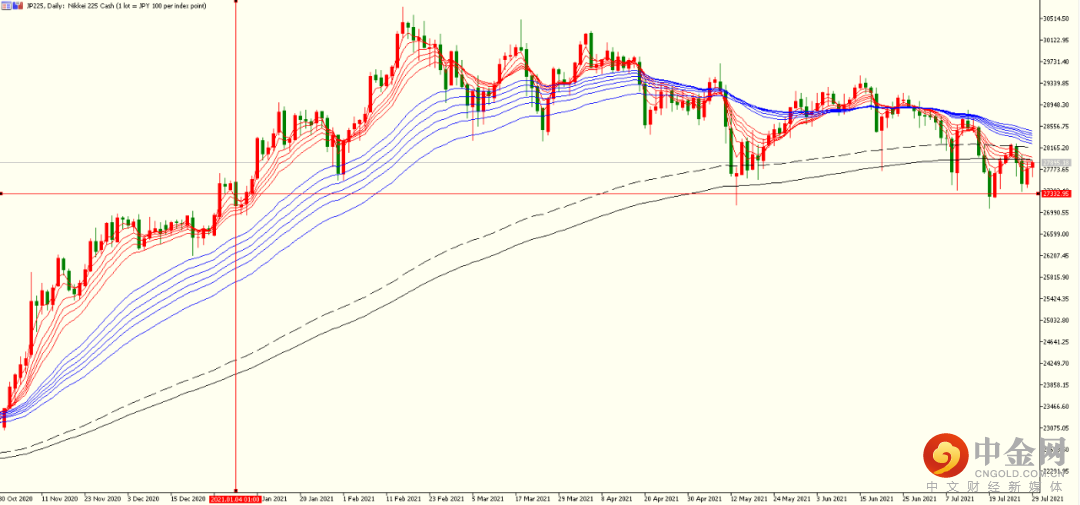Screen dimensions: 1080x505
Task: Click the 28165.20 price scale value
Action: 1056,148
